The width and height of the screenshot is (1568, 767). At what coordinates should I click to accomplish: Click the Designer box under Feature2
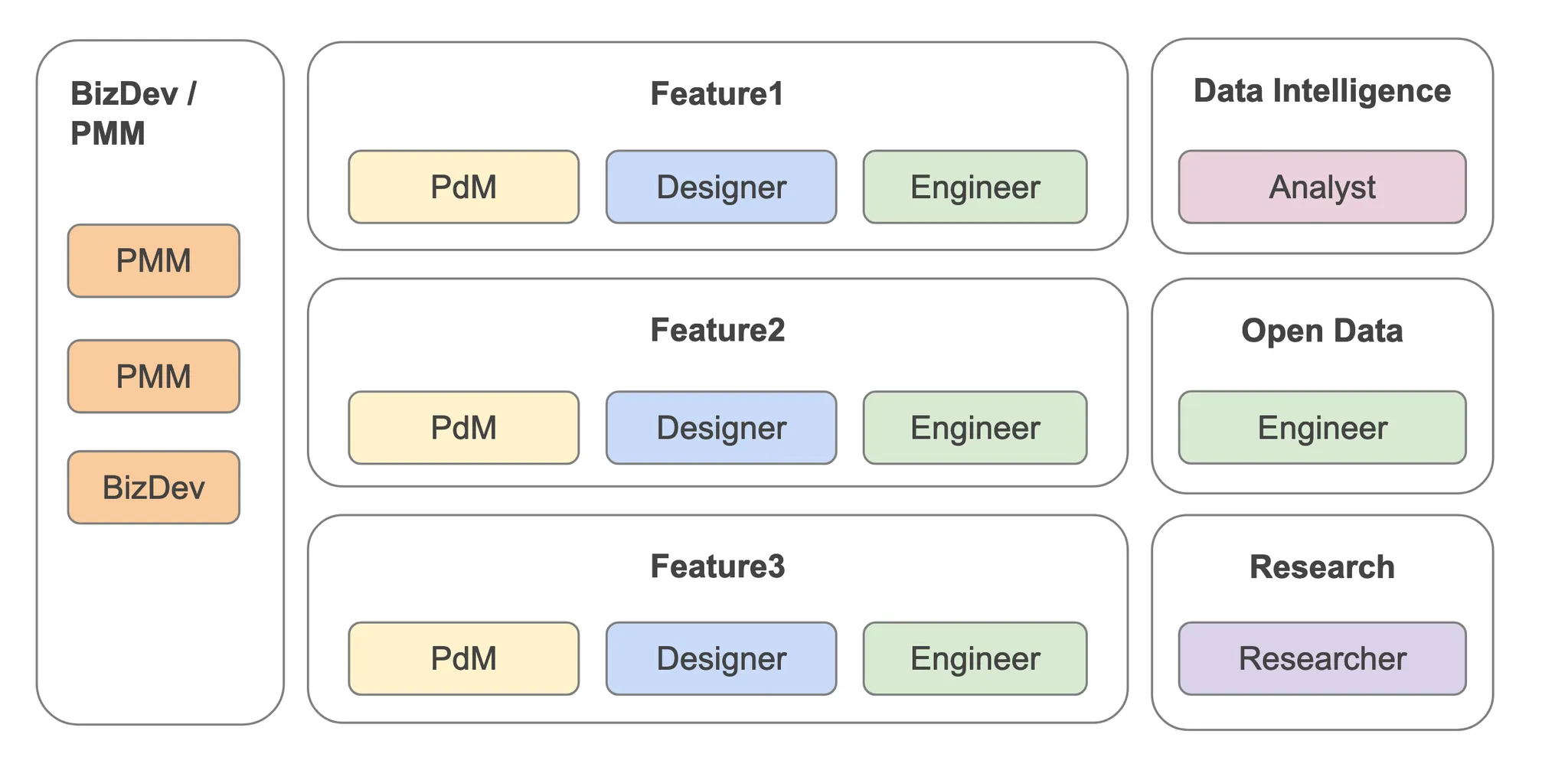(x=721, y=428)
